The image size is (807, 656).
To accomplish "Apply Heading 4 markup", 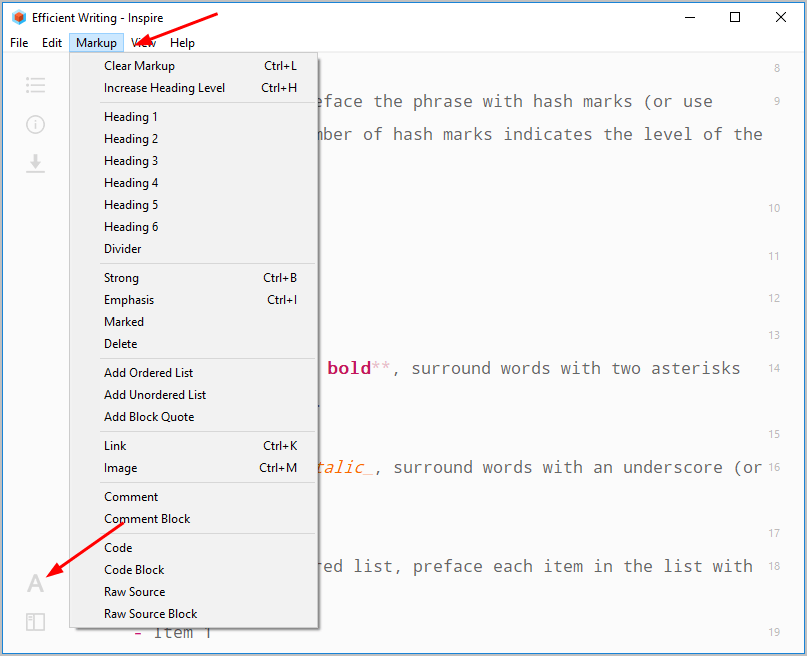I will point(194,183).
